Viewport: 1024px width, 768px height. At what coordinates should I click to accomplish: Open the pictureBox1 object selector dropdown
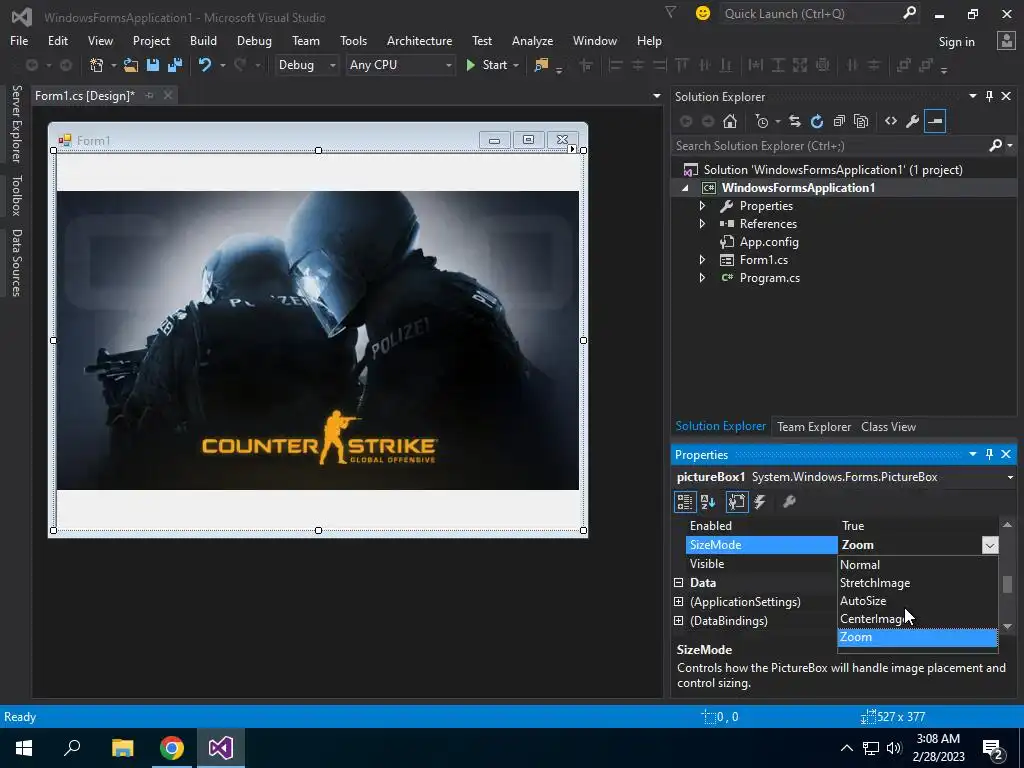point(1010,477)
